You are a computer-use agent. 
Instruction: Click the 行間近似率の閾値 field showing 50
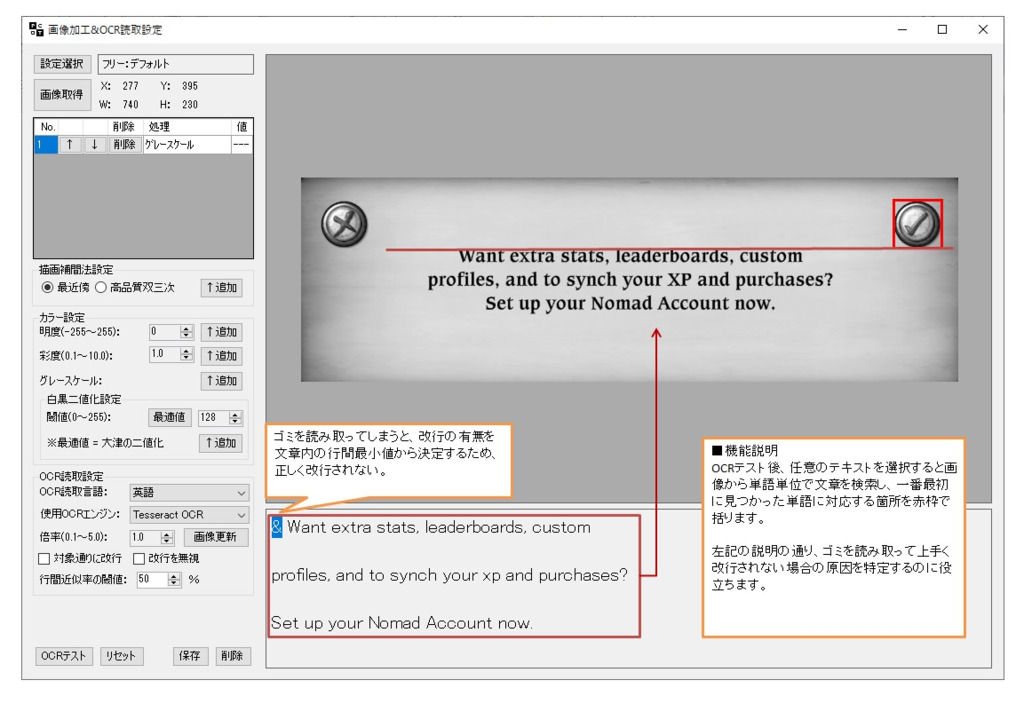[152, 579]
